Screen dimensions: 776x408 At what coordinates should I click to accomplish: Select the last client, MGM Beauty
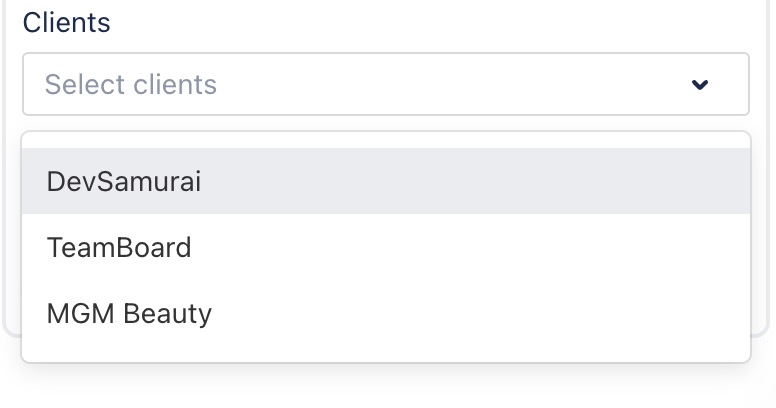[386, 314]
